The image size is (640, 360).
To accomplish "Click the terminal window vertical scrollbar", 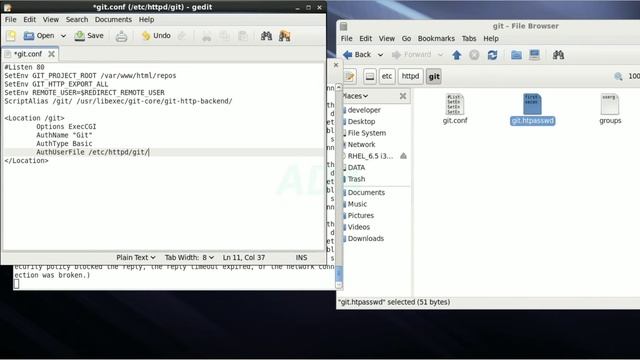I will [x=338, y=187].
